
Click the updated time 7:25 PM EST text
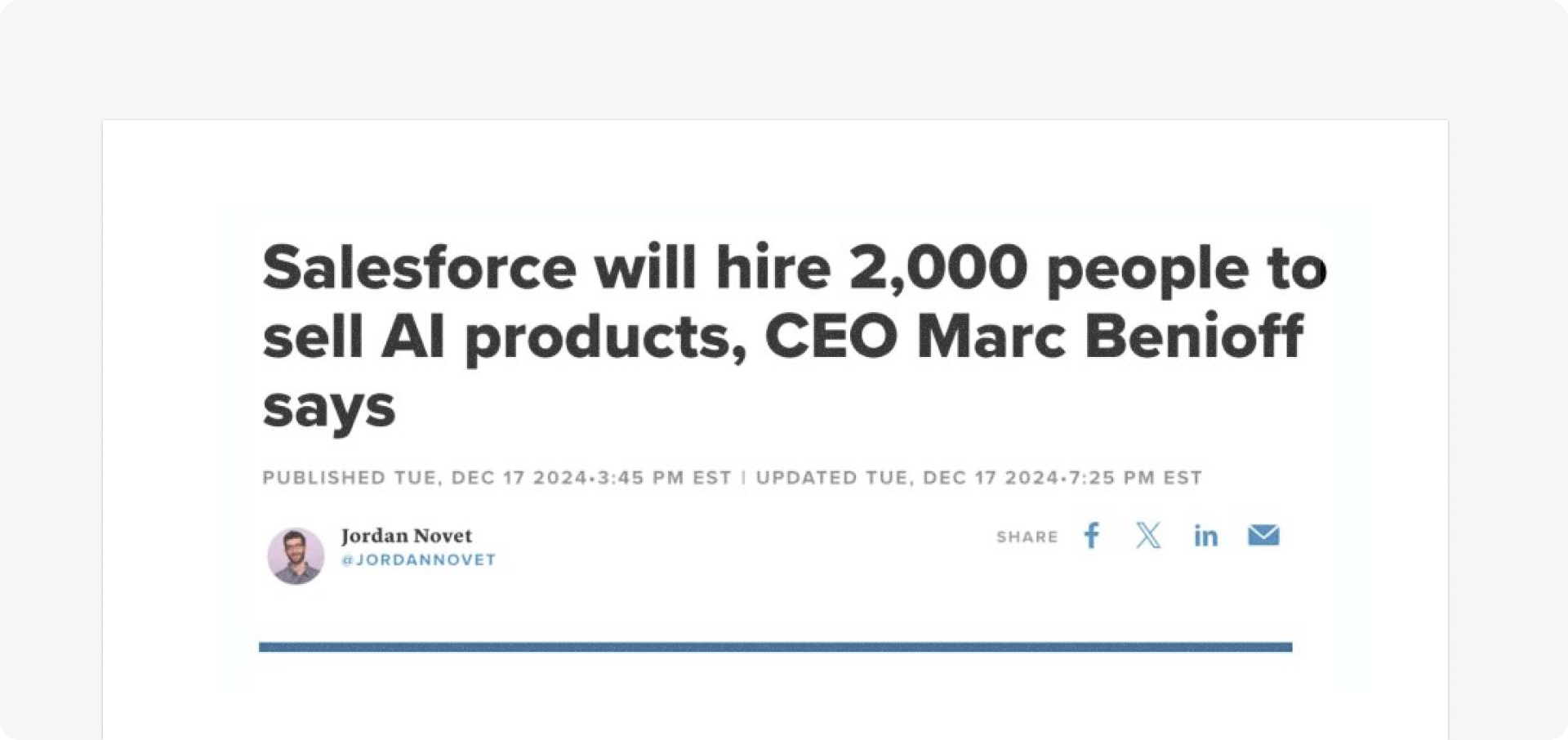1136,478
